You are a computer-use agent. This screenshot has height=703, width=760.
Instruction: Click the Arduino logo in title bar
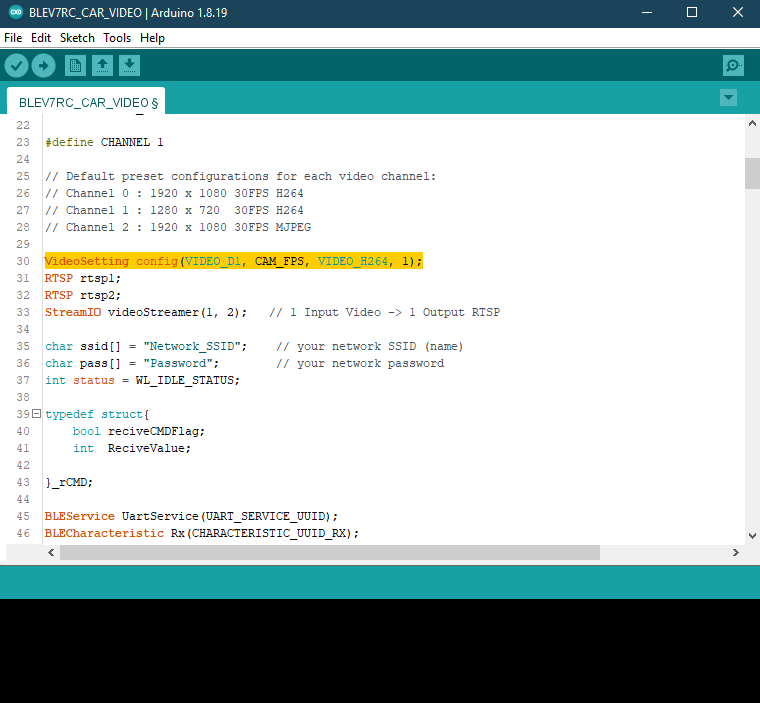click(15, 13)
